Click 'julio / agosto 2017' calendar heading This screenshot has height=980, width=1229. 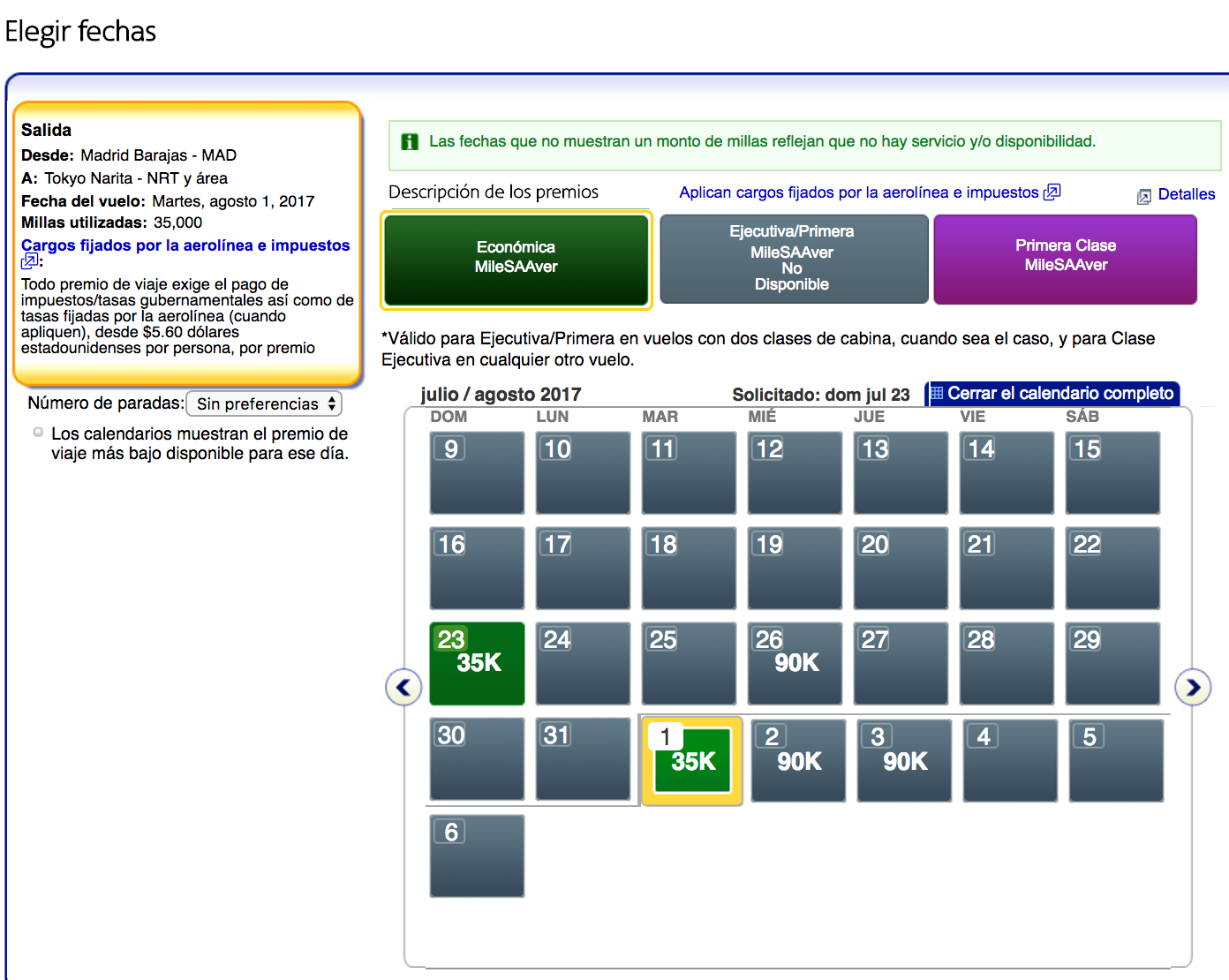point(501,394)
